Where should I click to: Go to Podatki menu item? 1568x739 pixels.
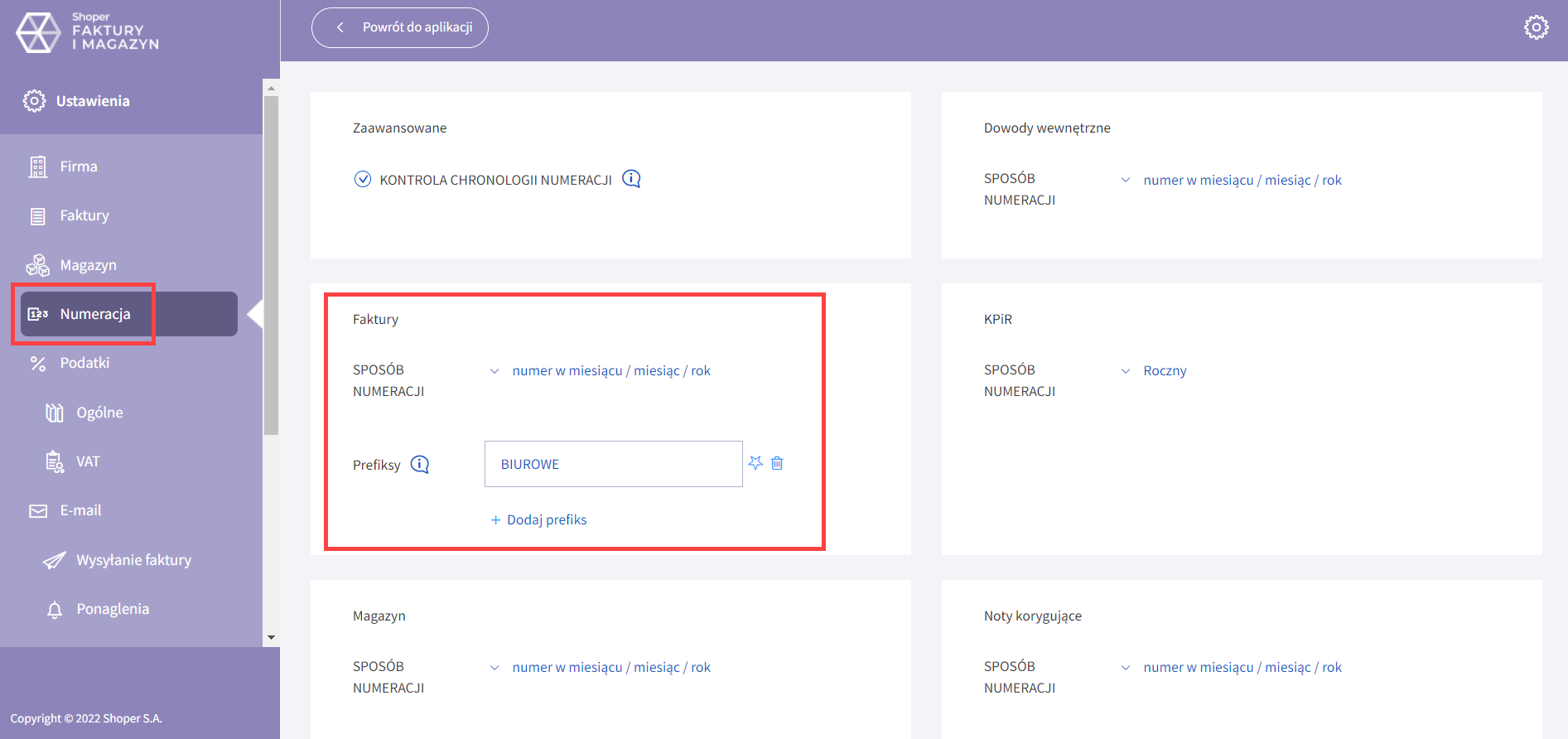[84, 363]
